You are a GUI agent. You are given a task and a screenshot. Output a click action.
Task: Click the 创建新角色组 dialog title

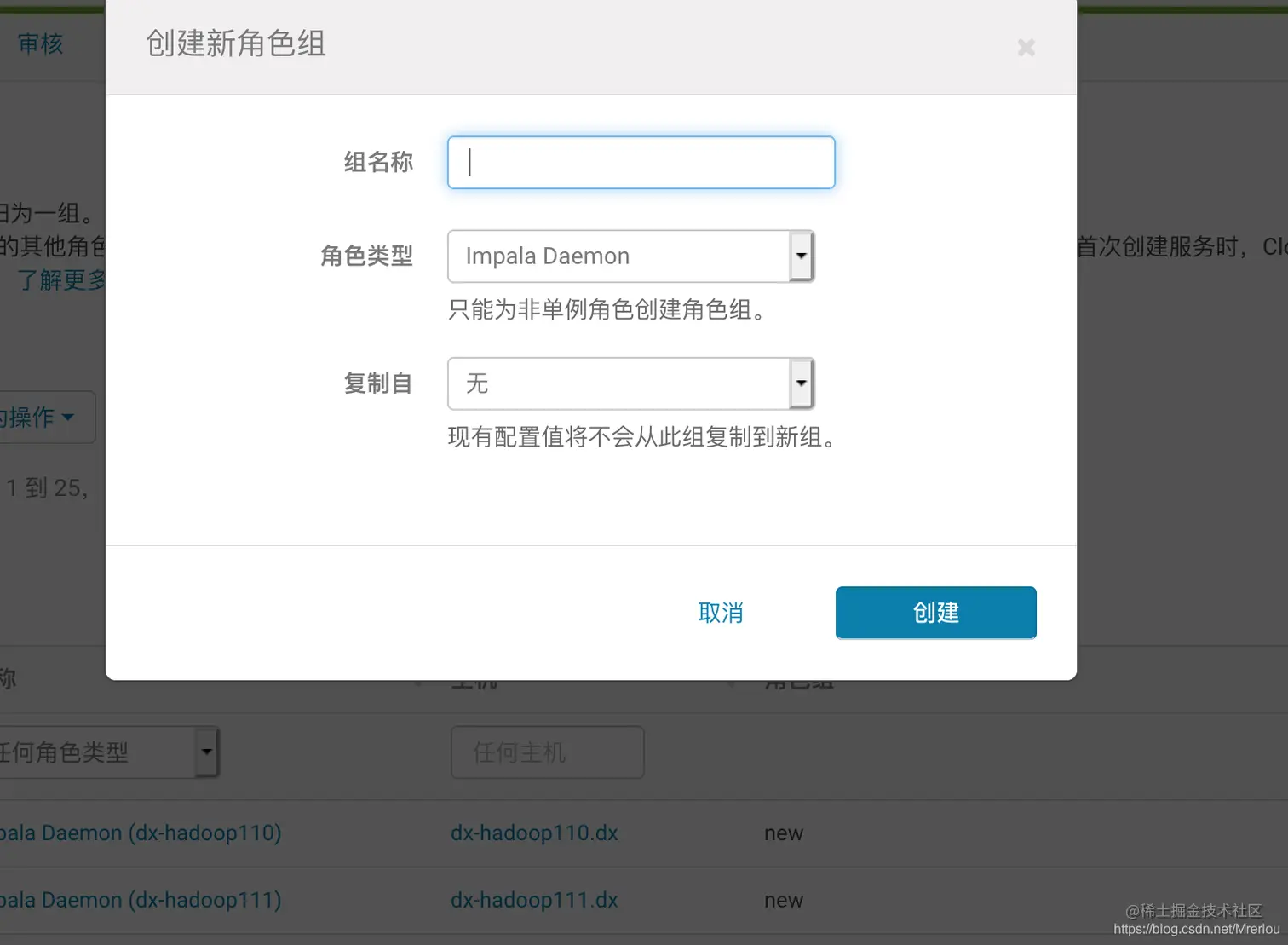(x=236, y=43)
